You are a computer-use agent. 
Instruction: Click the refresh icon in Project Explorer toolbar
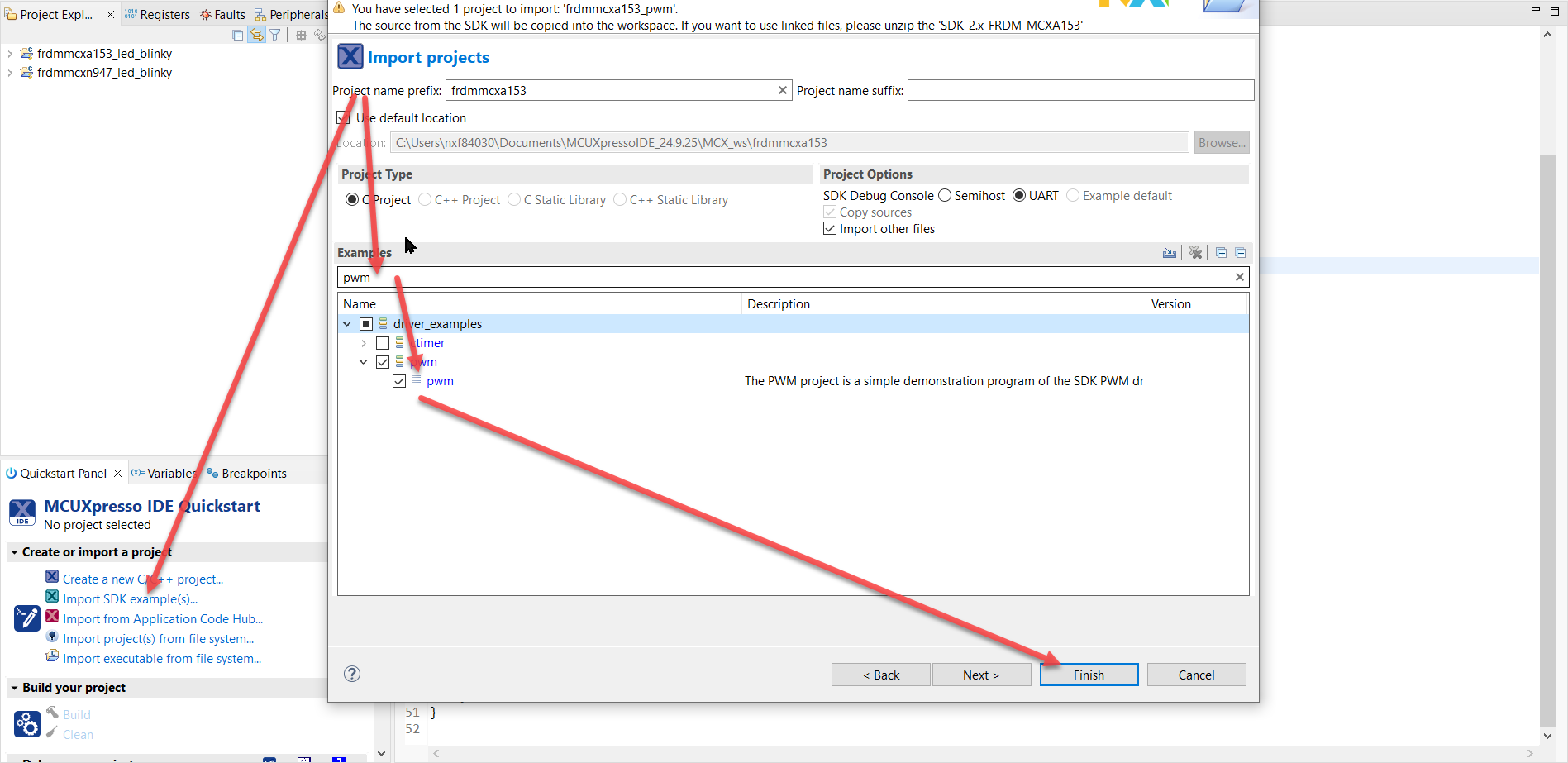[x=321, y=35]
